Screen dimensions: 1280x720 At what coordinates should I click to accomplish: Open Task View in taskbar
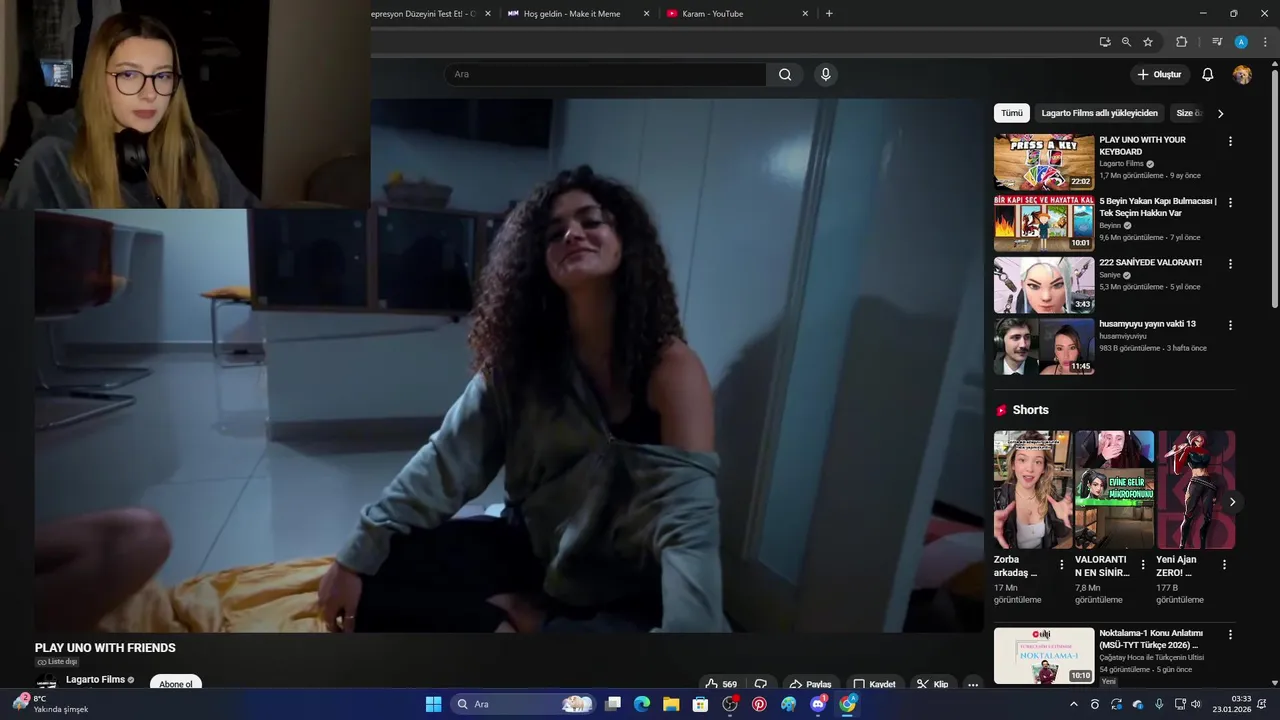point(613,704)
